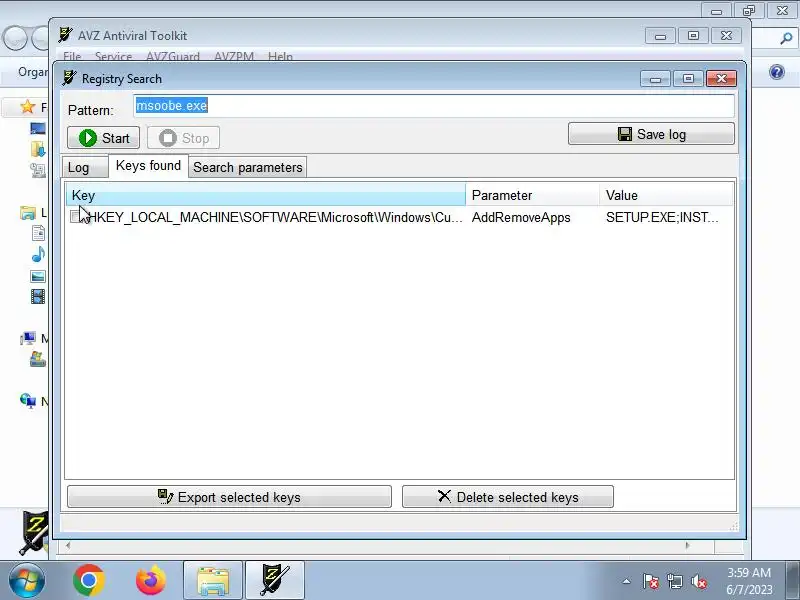Click the Explorer search magnifier icon

(786, 38)
